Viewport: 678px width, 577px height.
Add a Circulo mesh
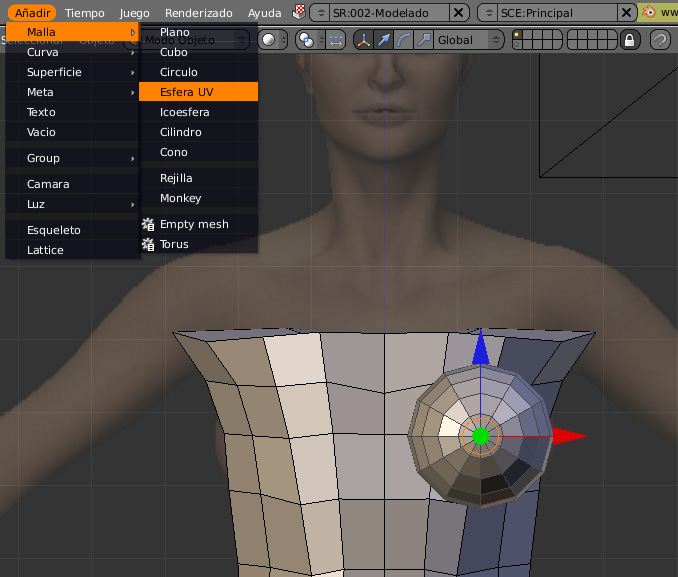click(x=198, y=72)
